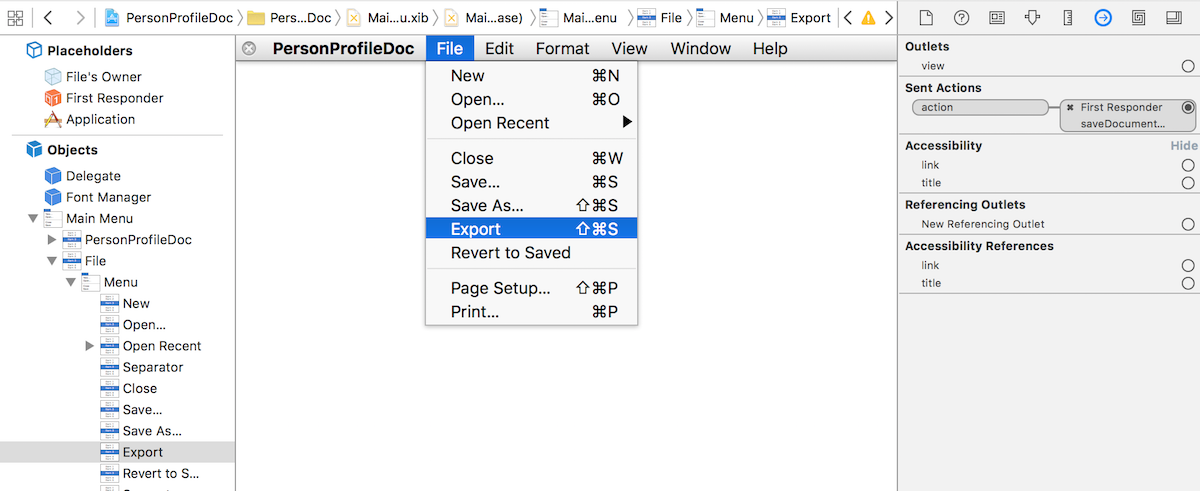Click Accessibility References link circle
The image size is (1200, 491).
[1188, 265]
